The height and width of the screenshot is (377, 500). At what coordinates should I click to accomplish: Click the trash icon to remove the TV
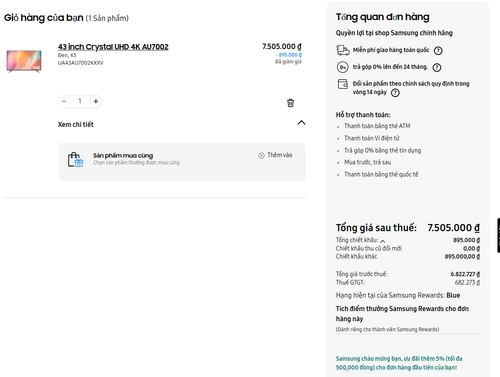tap(290, 103)
